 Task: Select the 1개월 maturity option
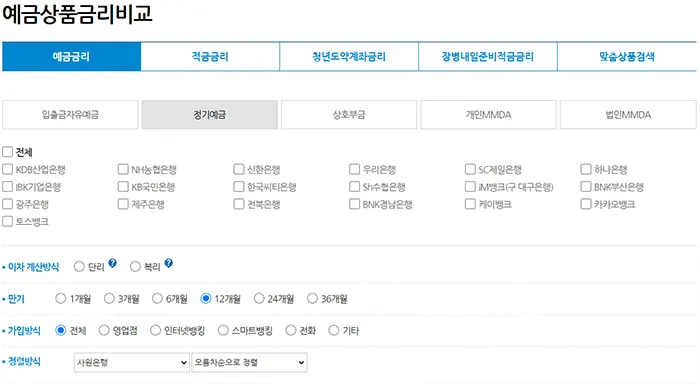60,298
